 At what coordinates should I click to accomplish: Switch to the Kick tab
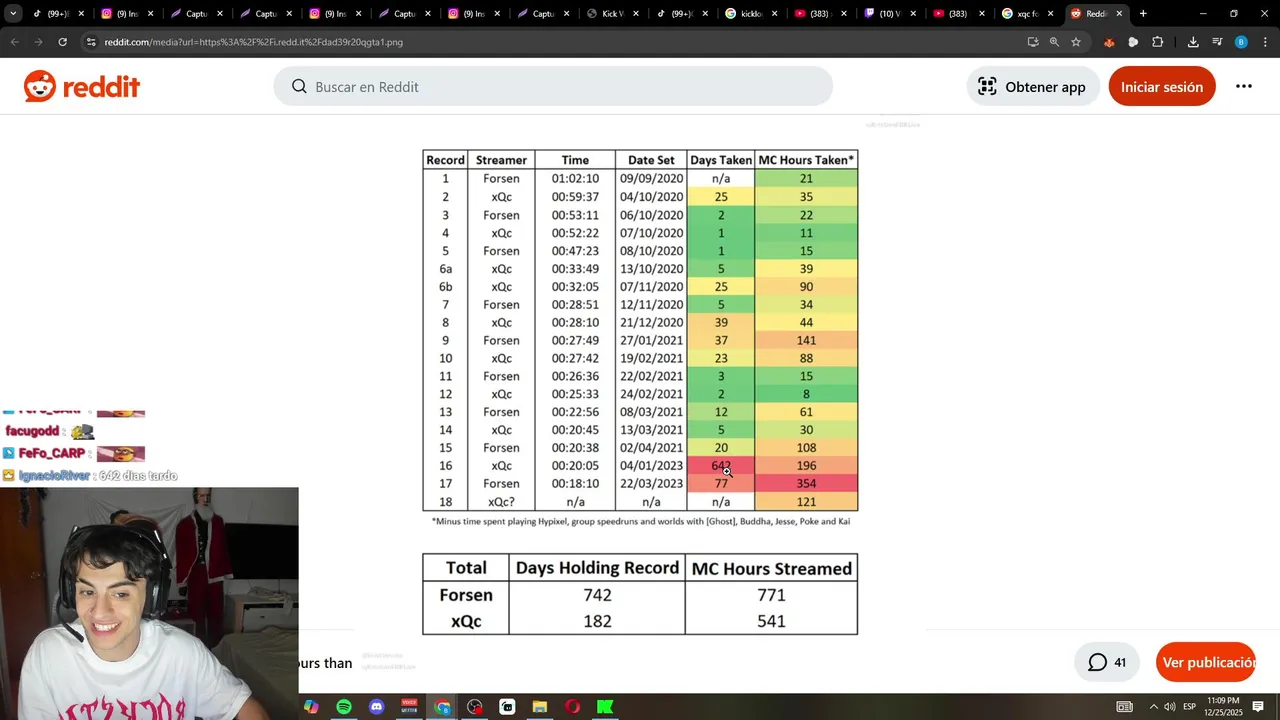pos(608,14)
